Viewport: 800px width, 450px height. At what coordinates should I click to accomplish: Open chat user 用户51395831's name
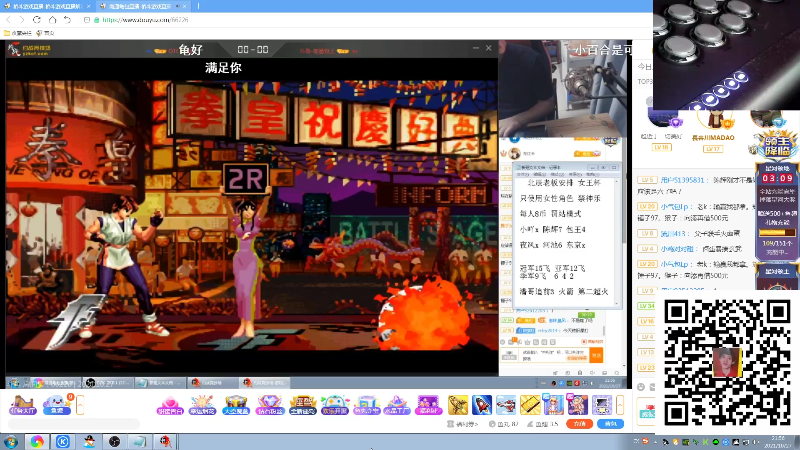coord(682,180)
